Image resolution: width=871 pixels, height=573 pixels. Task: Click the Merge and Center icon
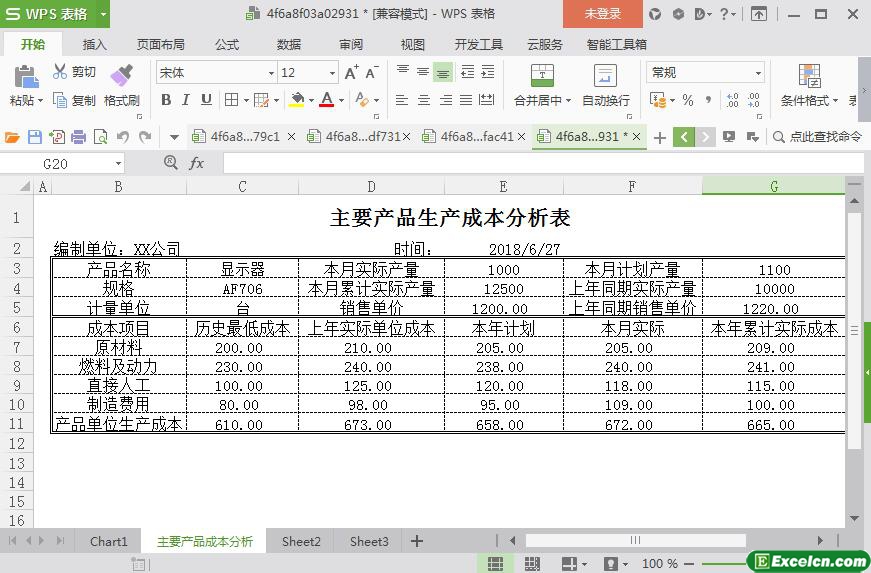[x=542, y=76]
